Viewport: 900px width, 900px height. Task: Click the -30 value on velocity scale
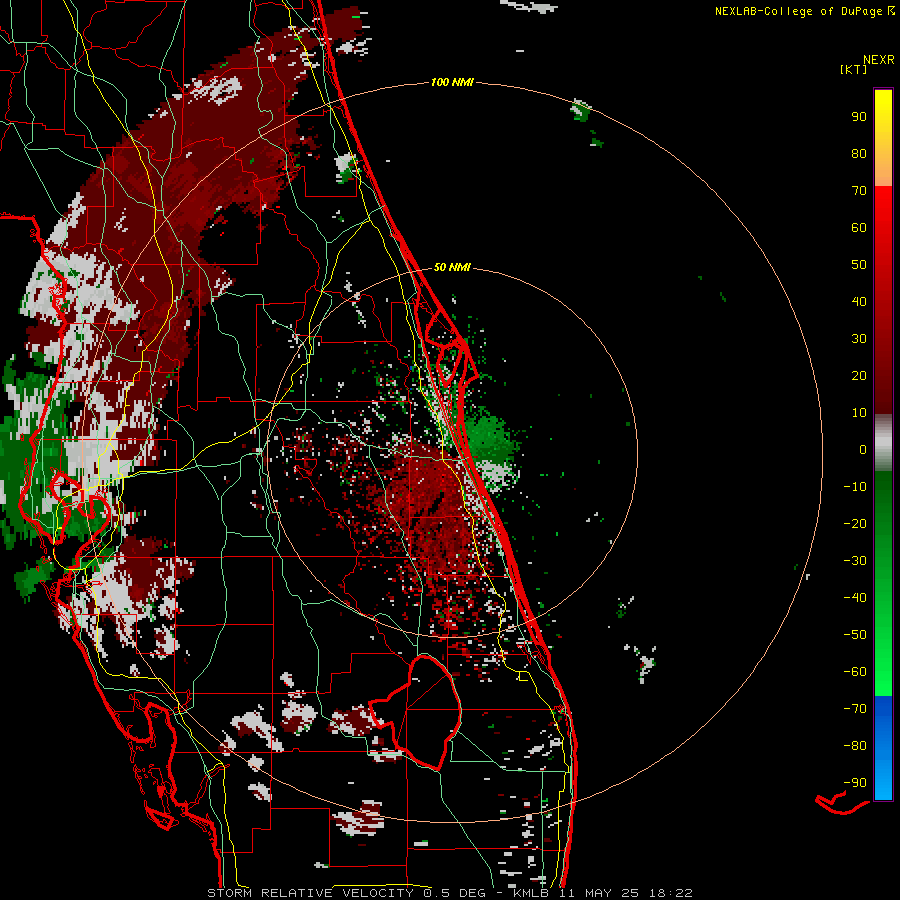click(x=855, y=561)
